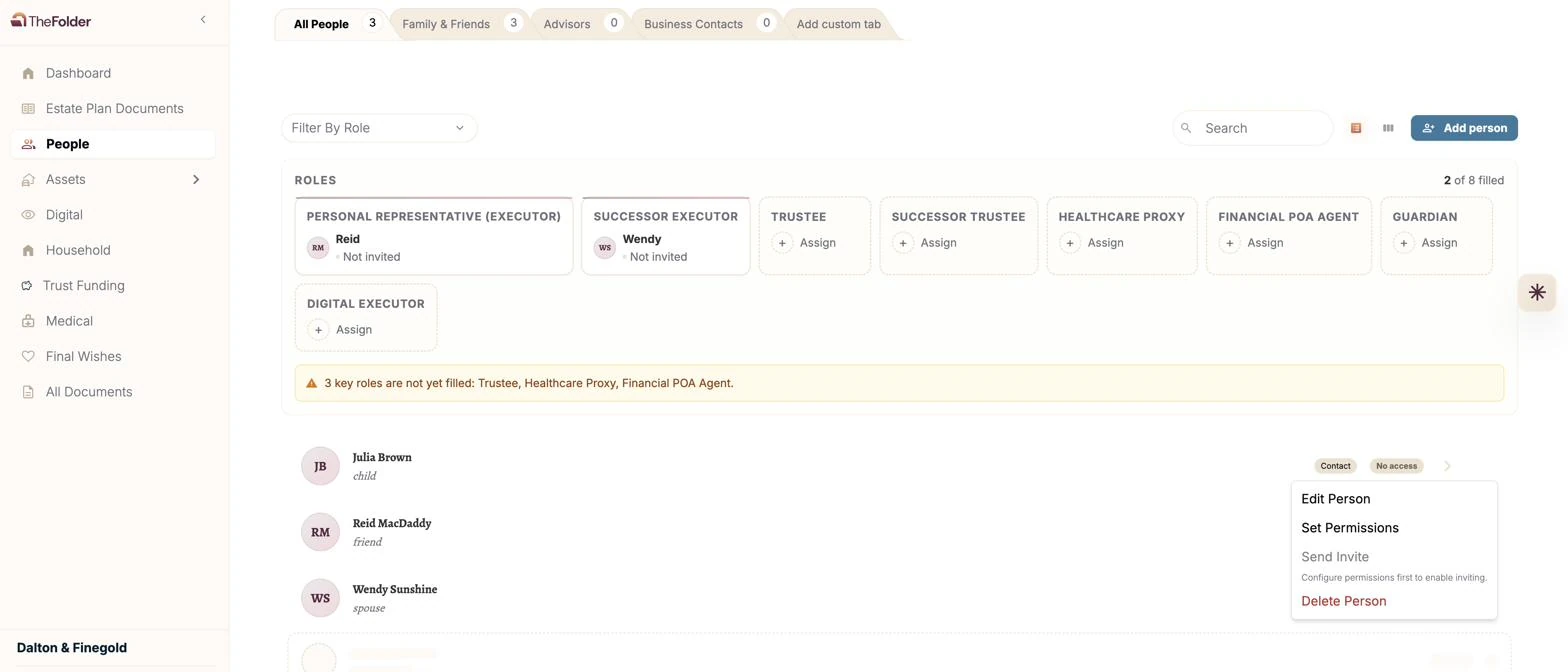1568x672 pixels.
Task: Expand Julia Brown row chevron
Action: pyautogui.click(x=1447, y=466)
